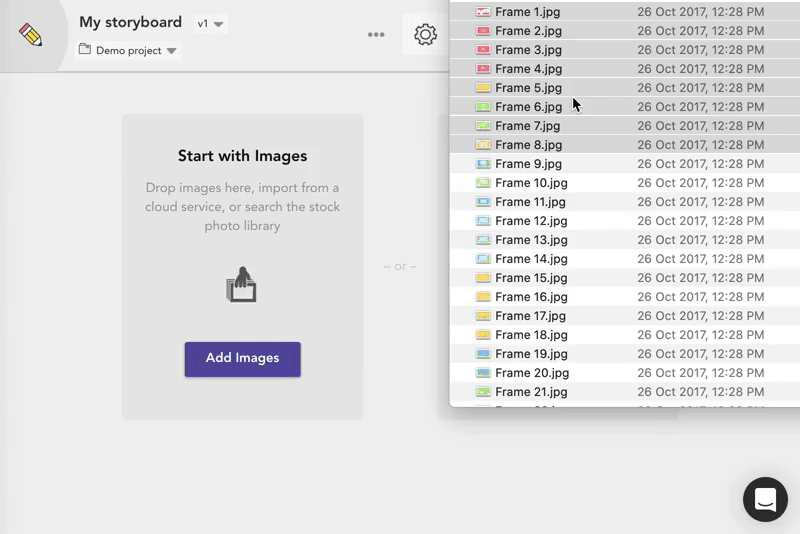
Task: Select Frame 17.jpg file row
Action: (531, 316)
